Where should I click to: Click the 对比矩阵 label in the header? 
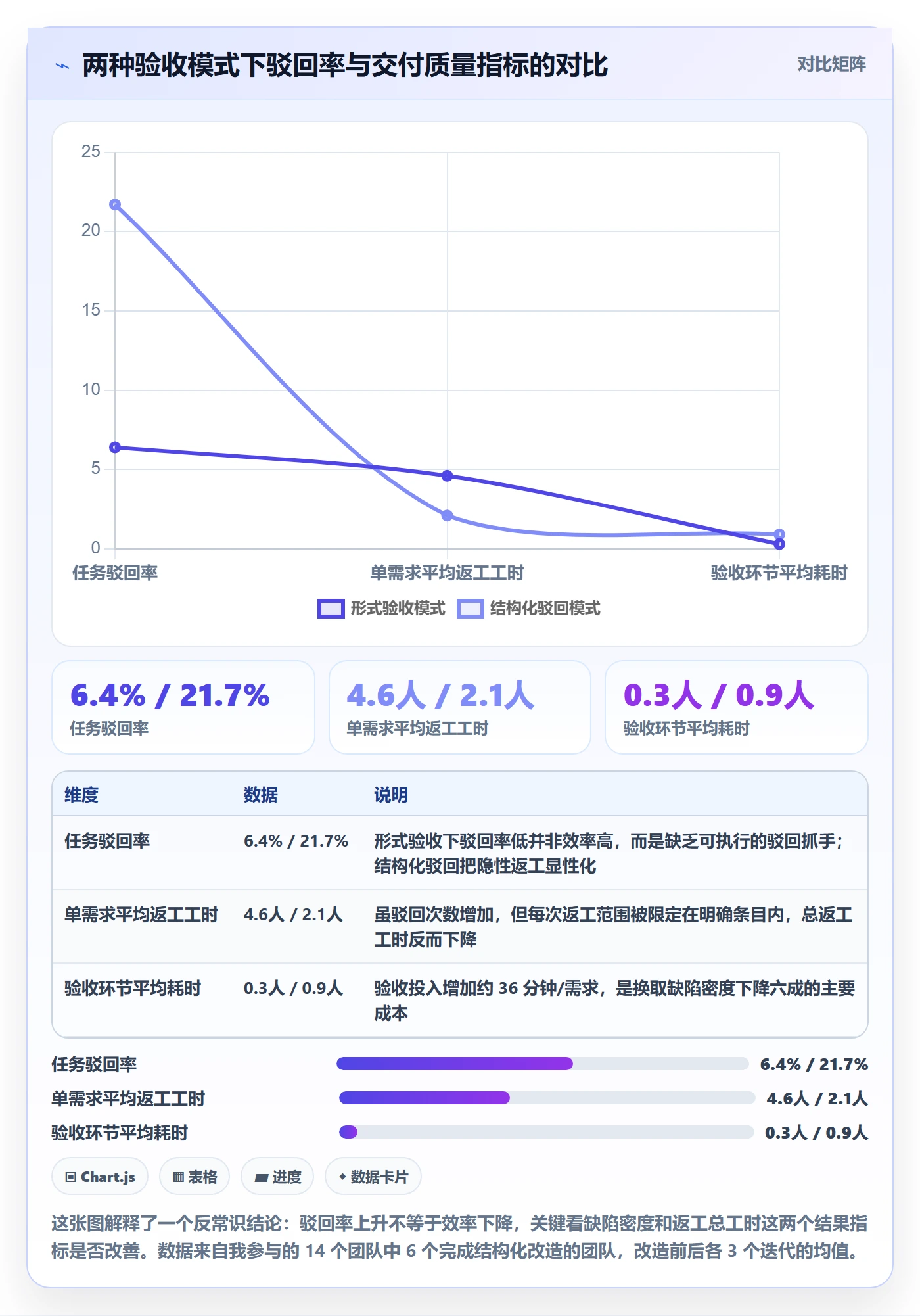[x=831, y=64]
